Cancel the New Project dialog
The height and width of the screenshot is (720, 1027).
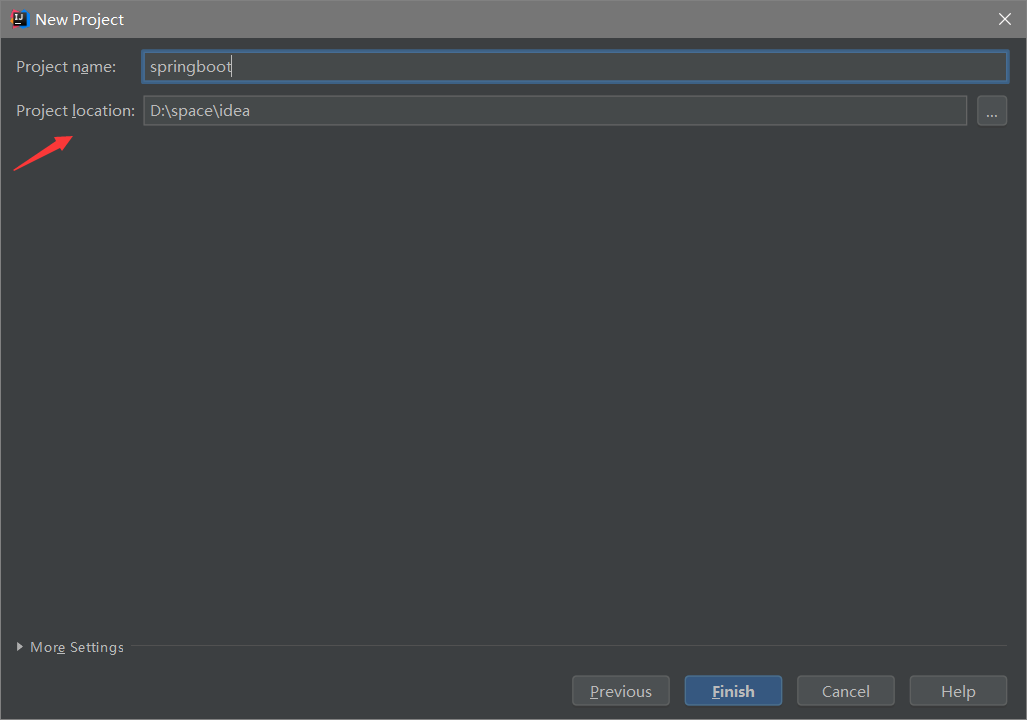[845, 691]
